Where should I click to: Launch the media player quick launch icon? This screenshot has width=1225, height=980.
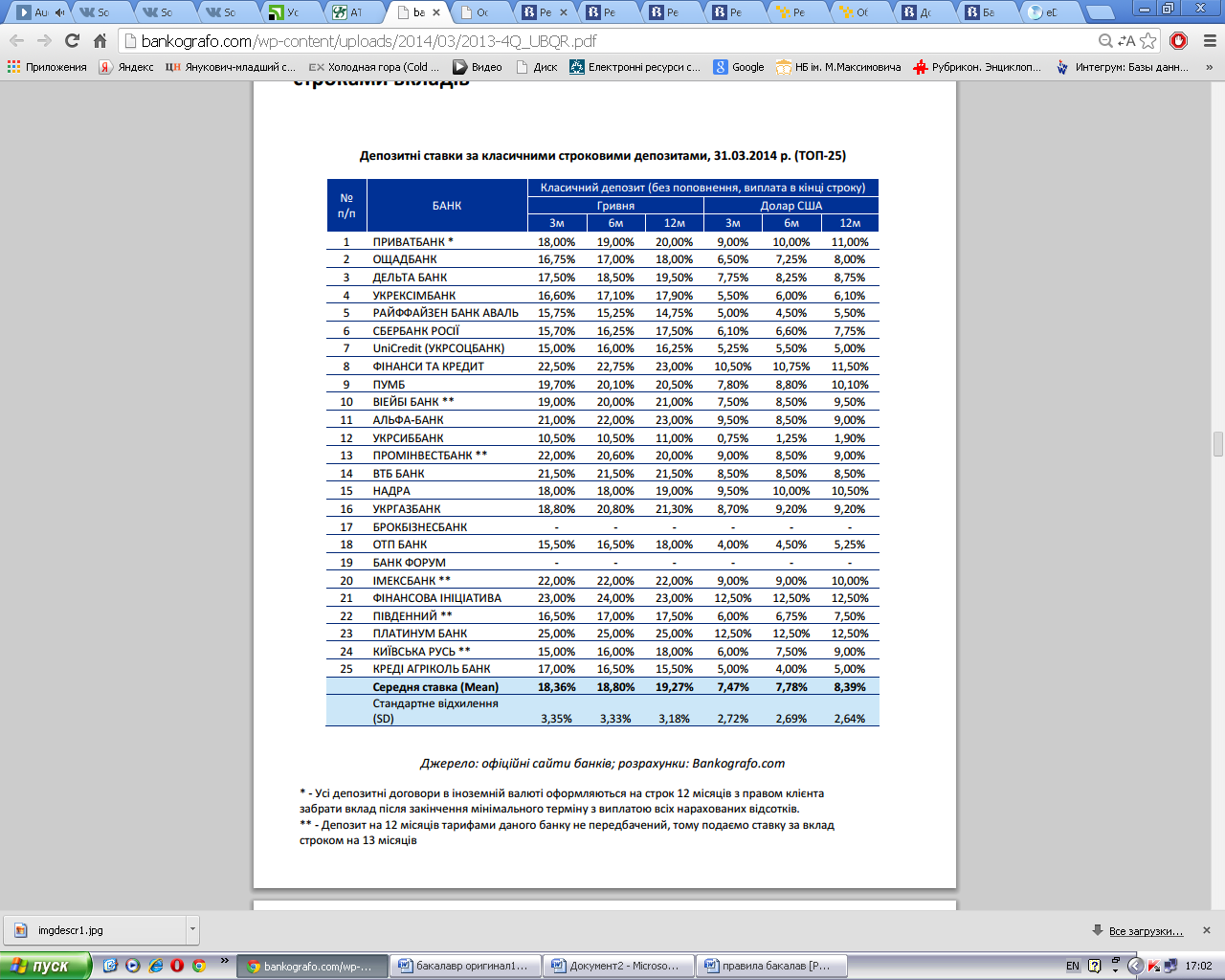133,966
